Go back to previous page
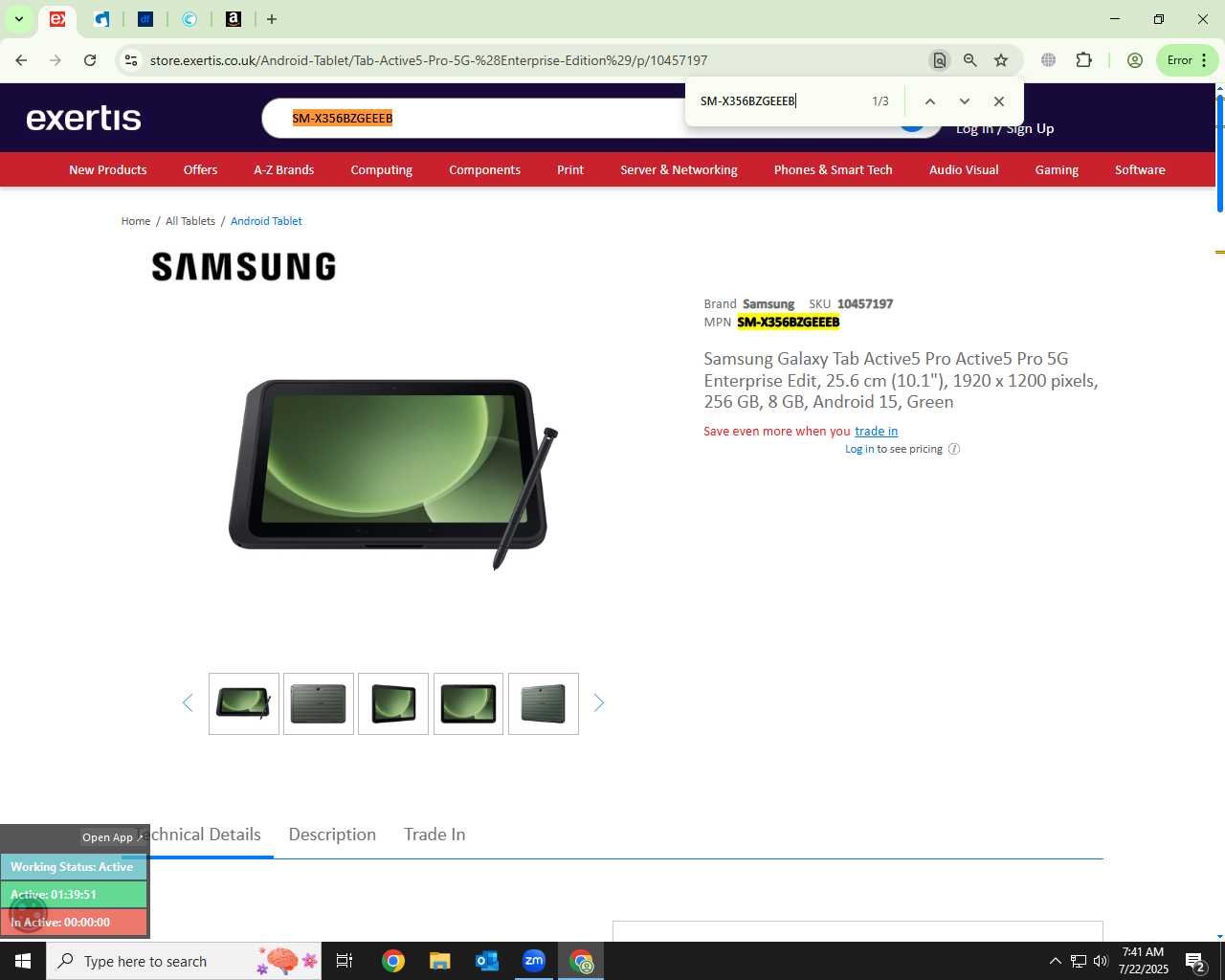1225x980 pixels. pyautogui.click(x=21, y=60)
